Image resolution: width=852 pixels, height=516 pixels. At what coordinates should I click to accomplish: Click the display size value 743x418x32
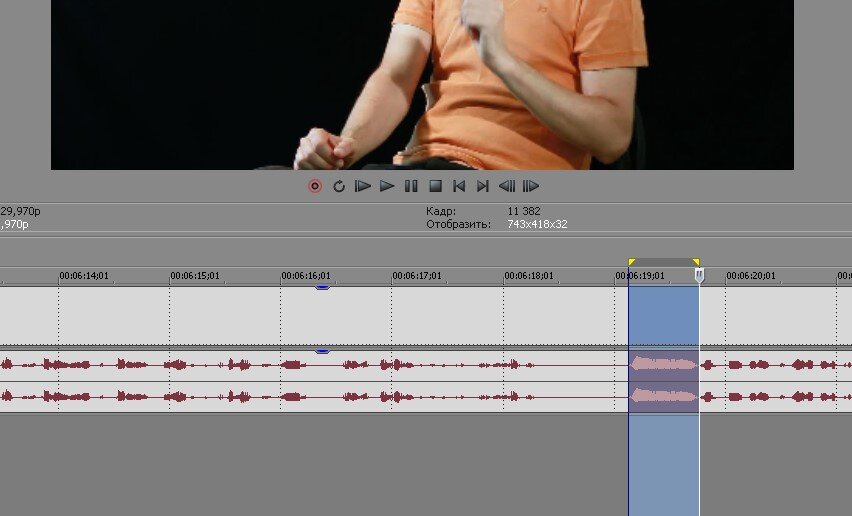point(537,224)
